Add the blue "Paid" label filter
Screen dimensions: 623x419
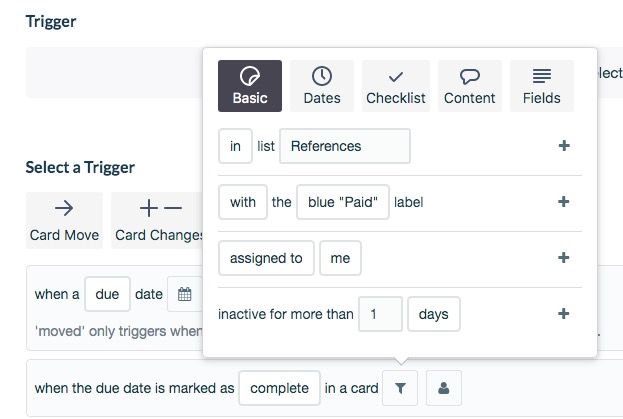(564, 202)
